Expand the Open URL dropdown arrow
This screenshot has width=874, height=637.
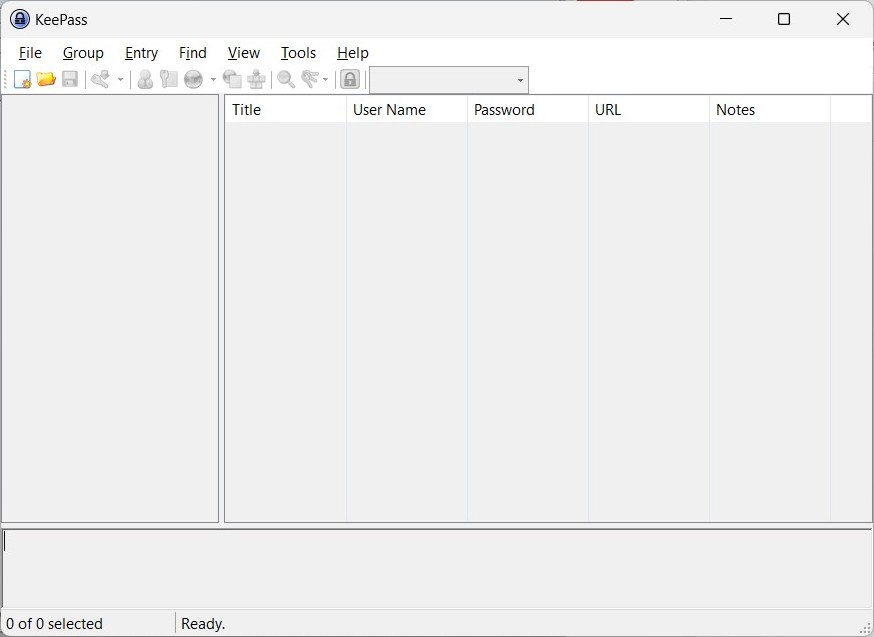pos(213,80)
